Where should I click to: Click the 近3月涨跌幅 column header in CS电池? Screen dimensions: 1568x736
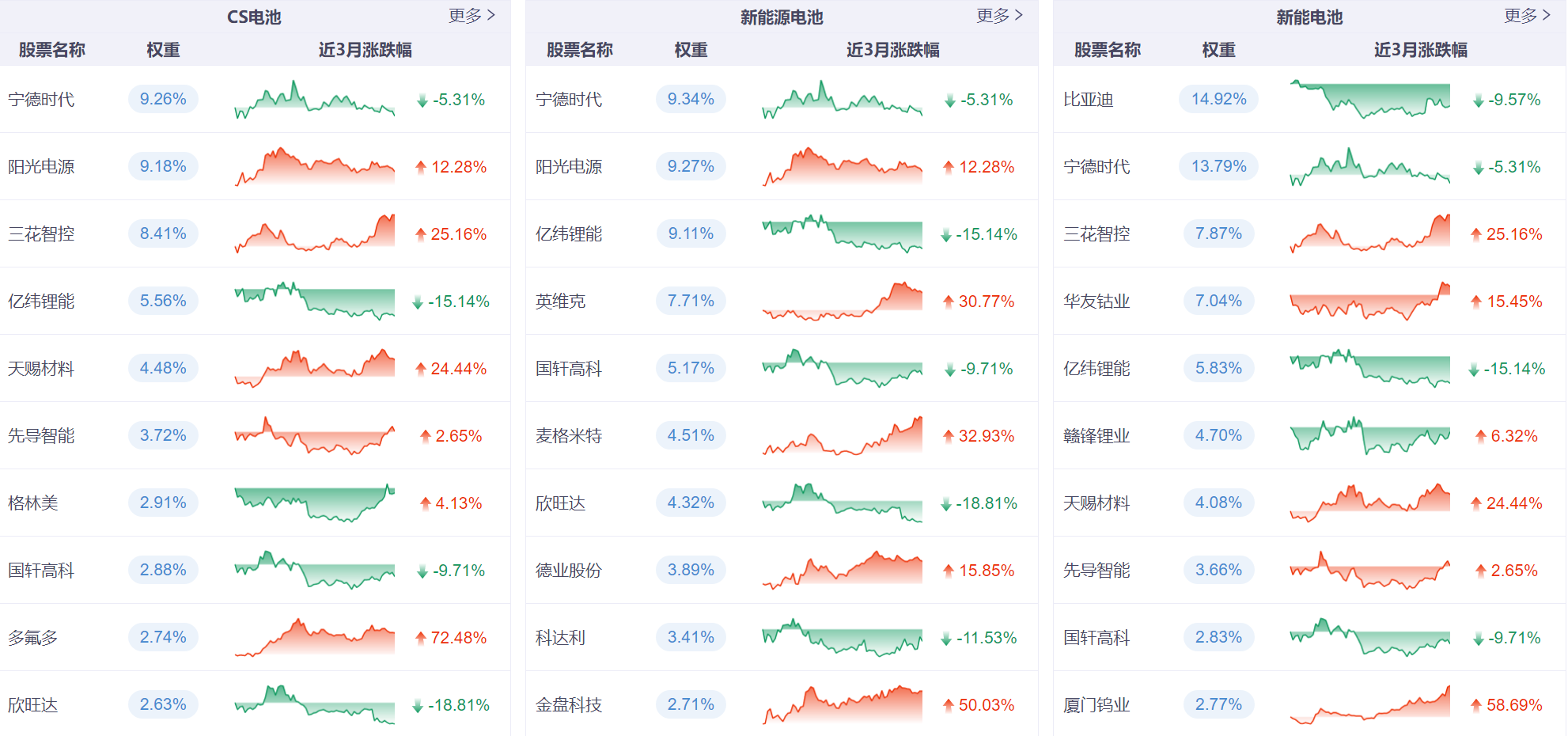[x=365, y=50]
